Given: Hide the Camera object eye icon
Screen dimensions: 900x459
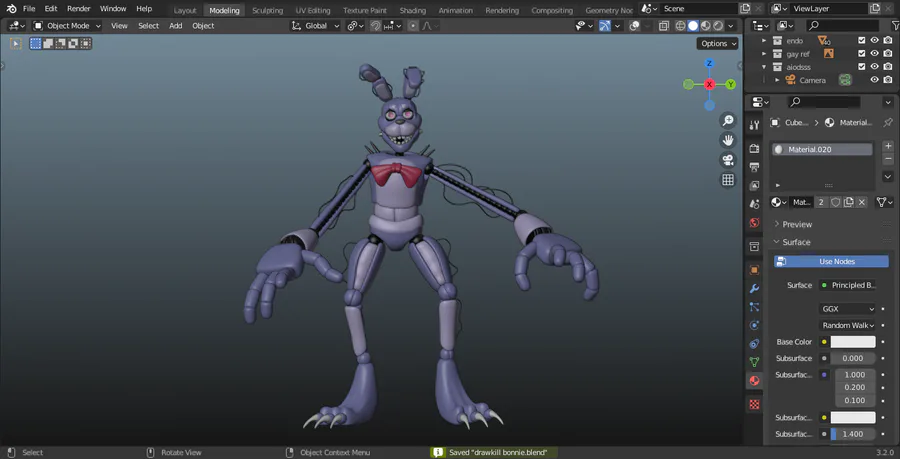Looking at the screenshot, I should pyautogui.click(x=874, y=80).
